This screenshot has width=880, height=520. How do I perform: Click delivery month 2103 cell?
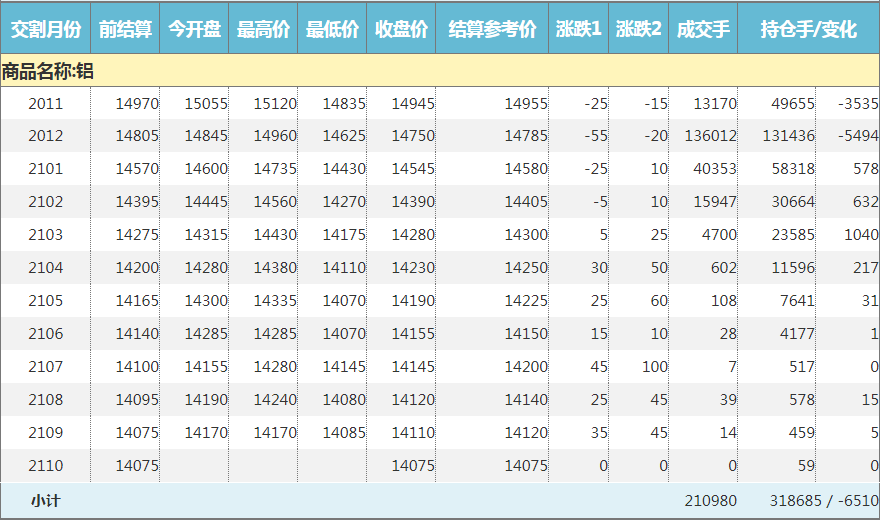pos(45,235)
